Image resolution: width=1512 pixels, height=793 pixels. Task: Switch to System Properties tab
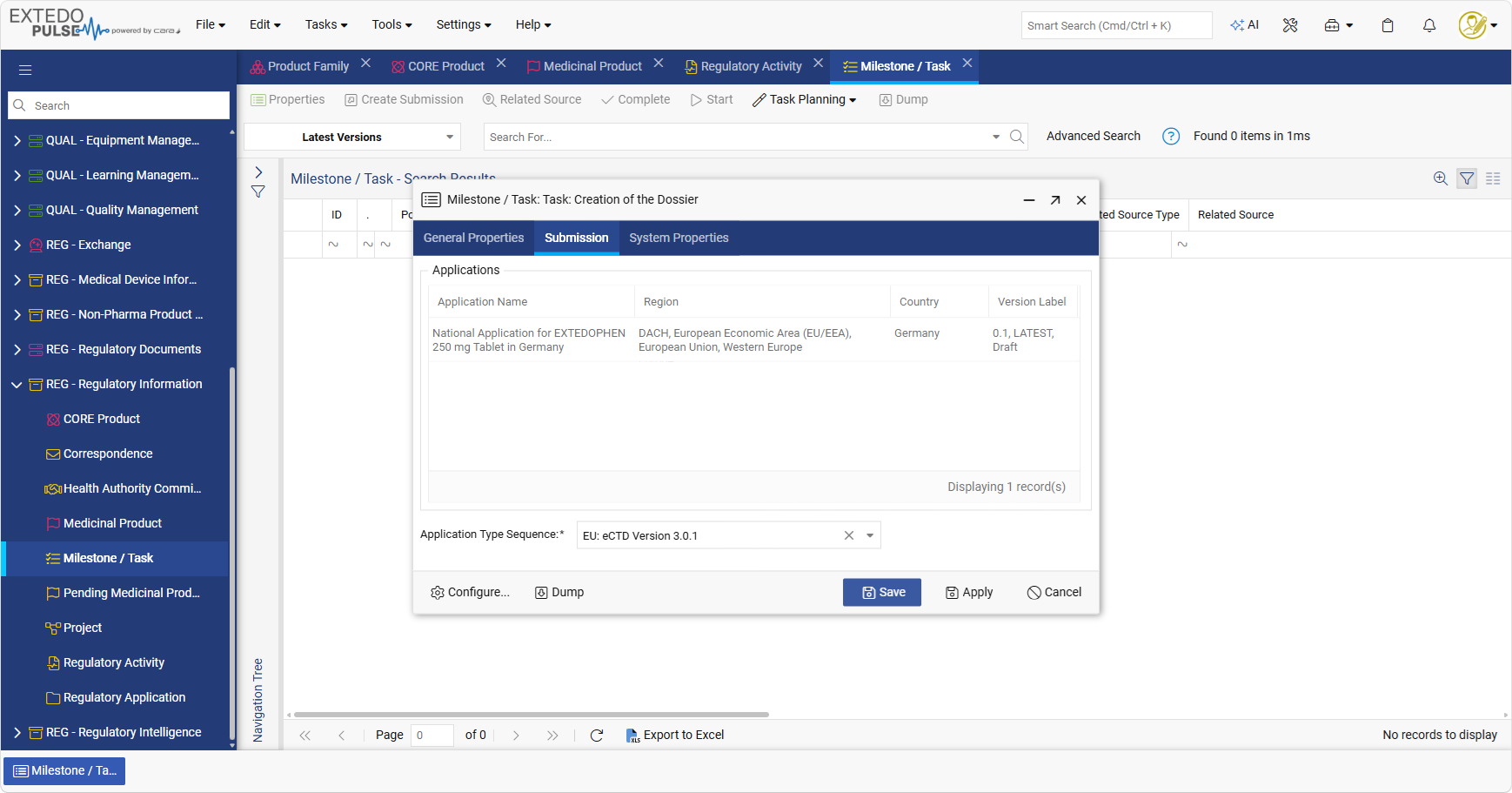[679, 238]
